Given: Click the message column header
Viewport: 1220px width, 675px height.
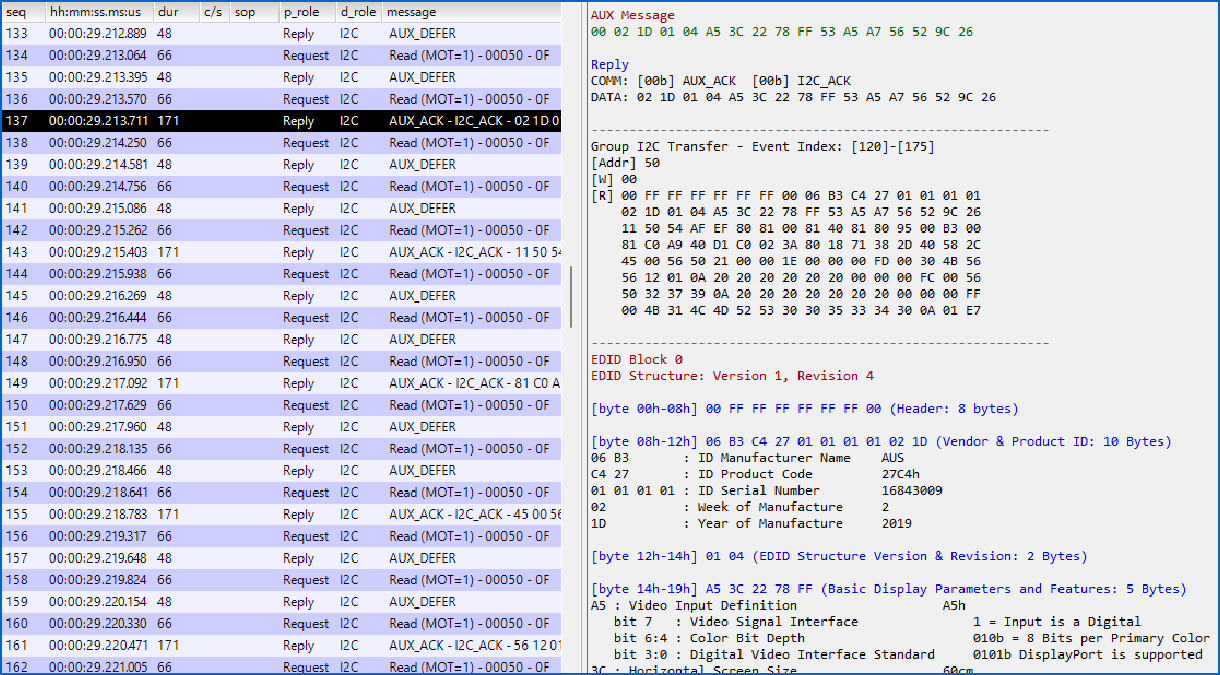Looking at the screenshot, I should tap(412, 12).
